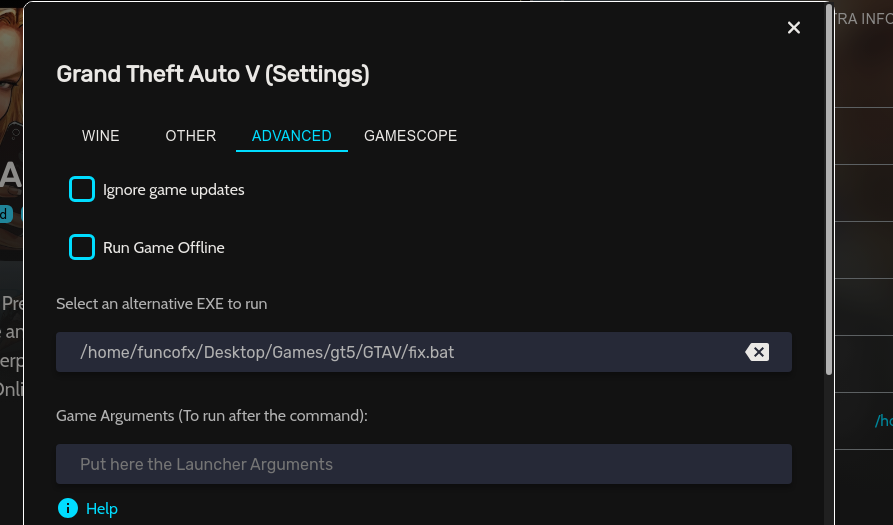
Task: Open the Help link
Action: 102,509
